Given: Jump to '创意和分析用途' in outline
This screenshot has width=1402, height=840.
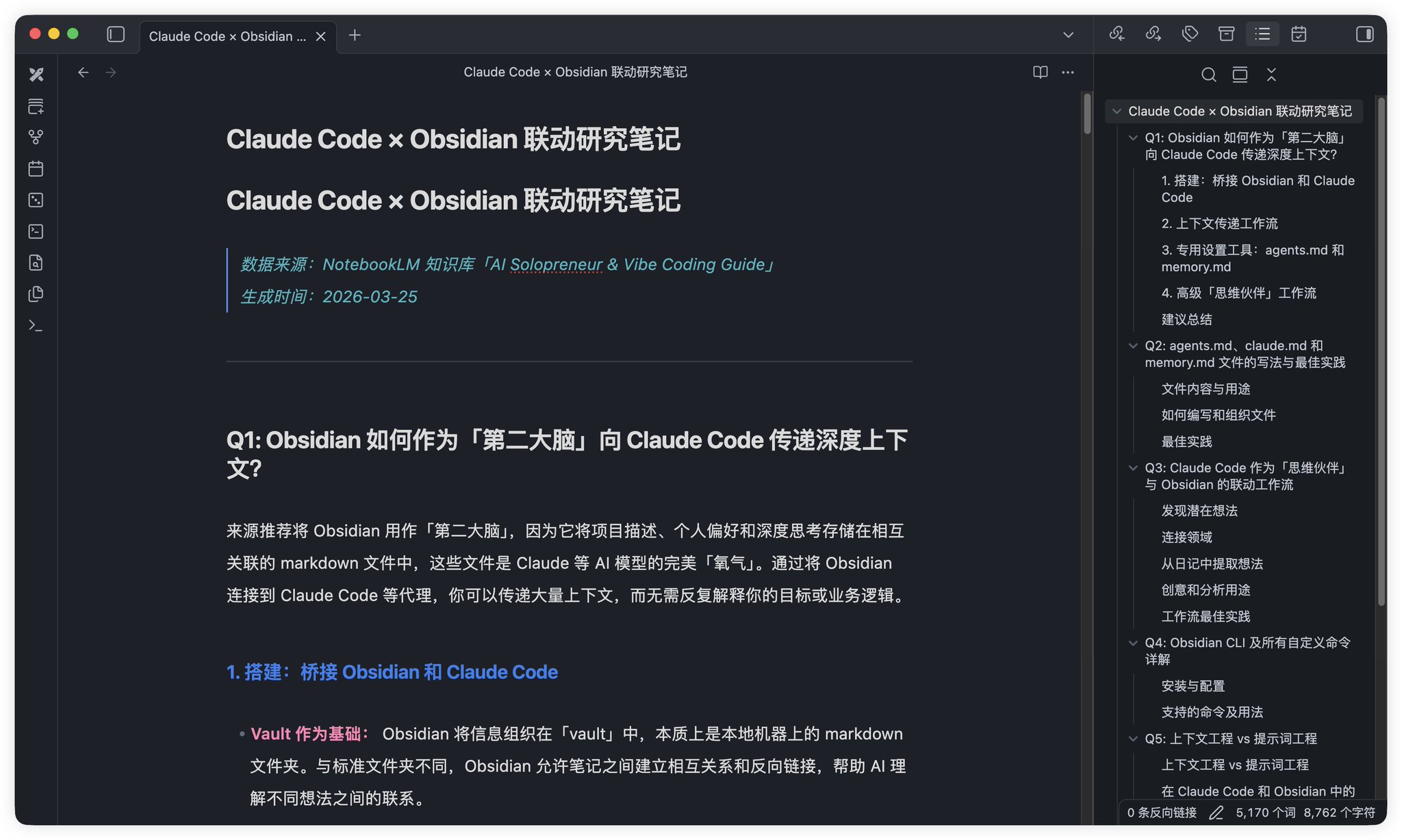Looking at the screenshot, I should pos(1206,589).
